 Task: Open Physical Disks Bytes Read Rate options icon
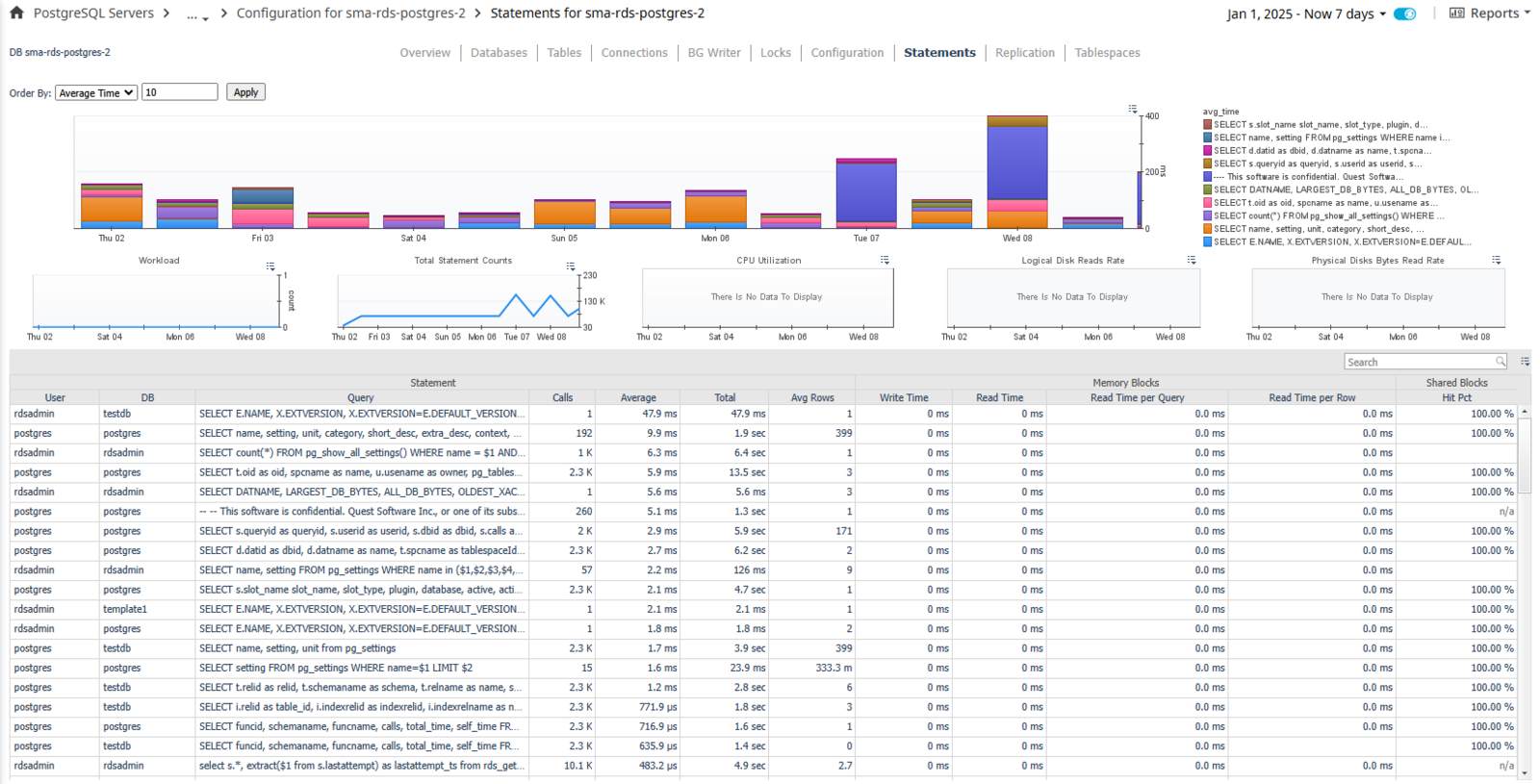(1496, 260)
